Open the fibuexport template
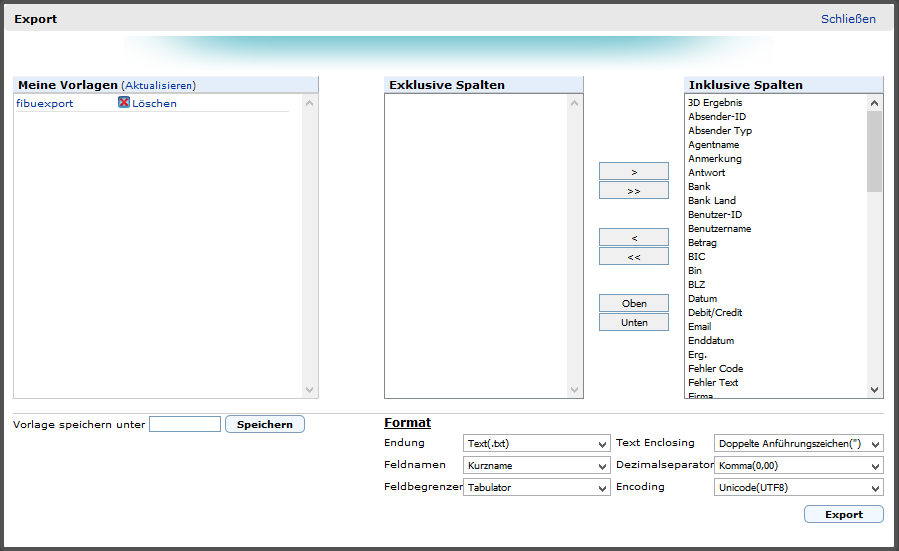899x551 pixels. (x=45, y=103)
